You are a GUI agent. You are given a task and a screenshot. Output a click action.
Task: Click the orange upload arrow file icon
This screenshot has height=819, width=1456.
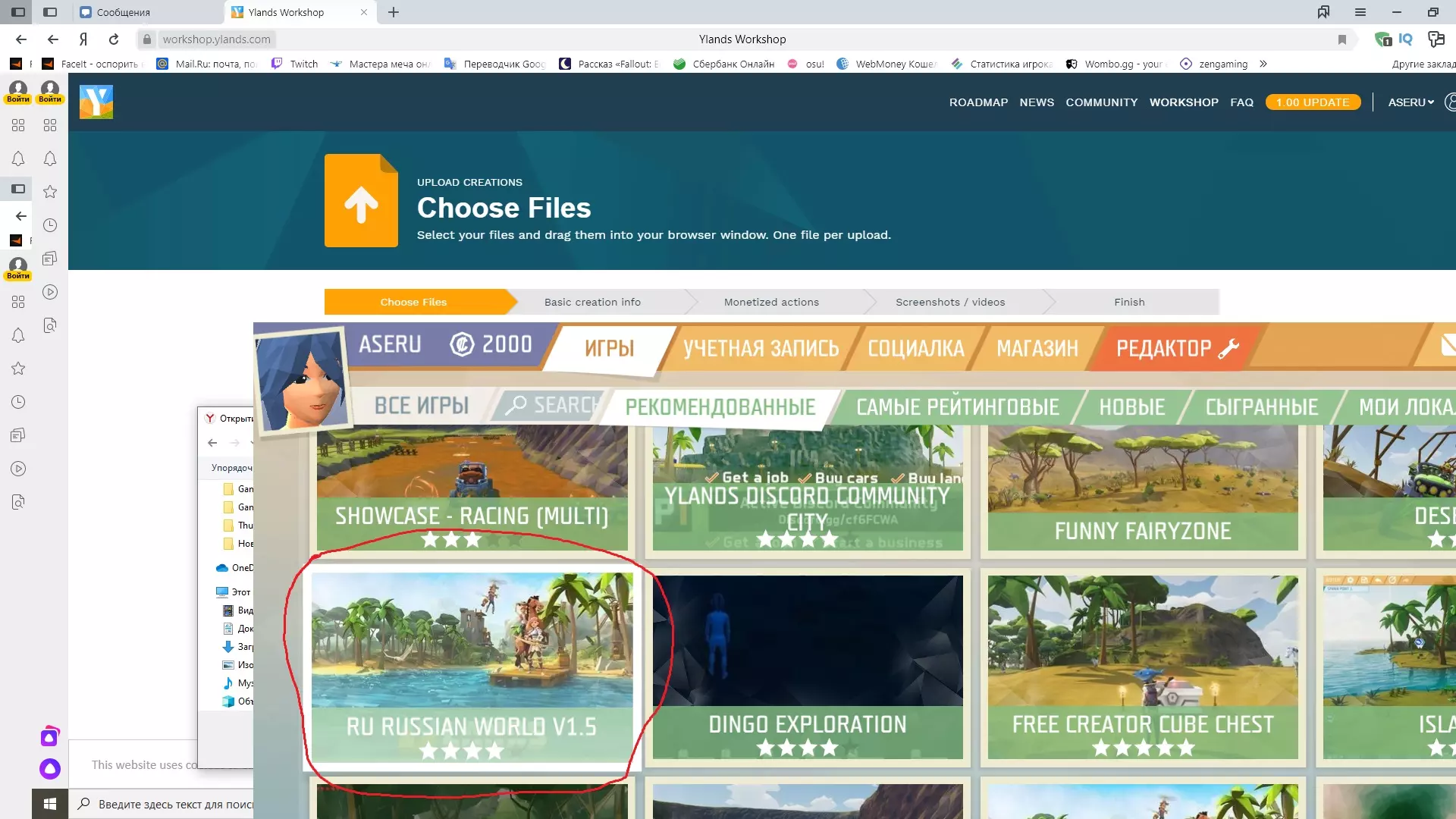[x=361, y=201]
